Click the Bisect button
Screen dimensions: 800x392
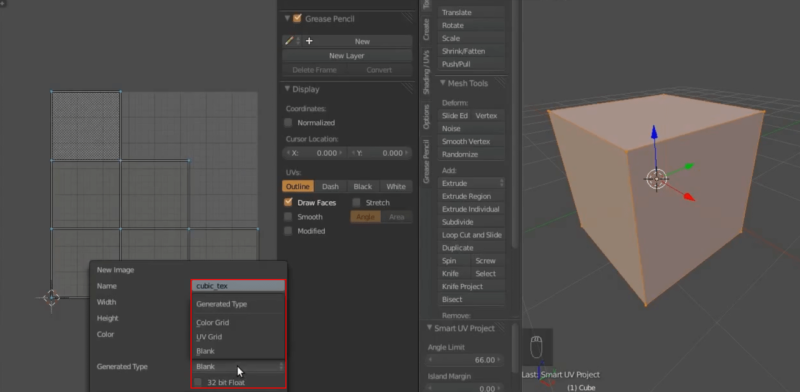point(472,299)
